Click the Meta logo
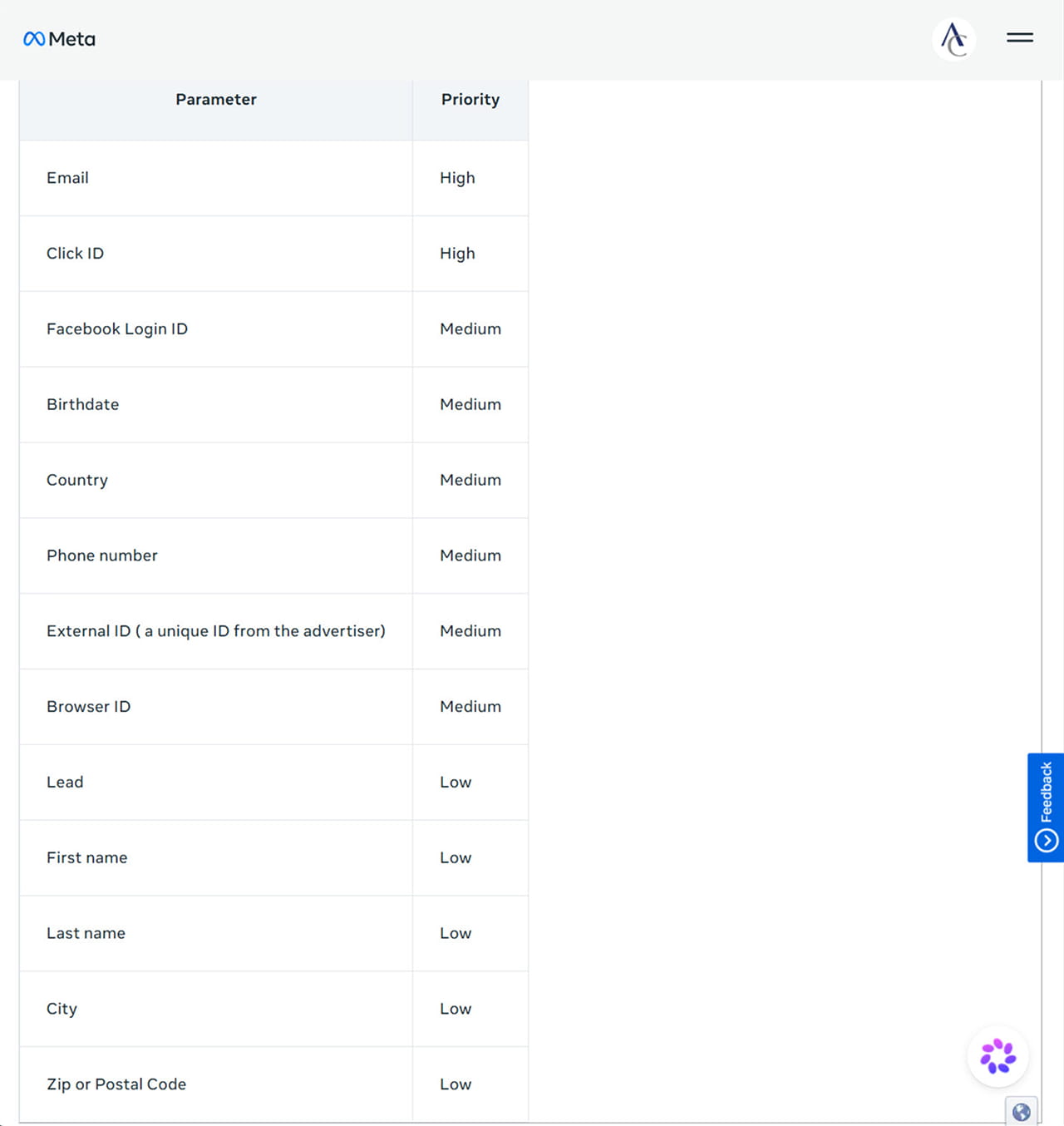This screenshot has height=1126, width=1064. (x=59, y=39)
